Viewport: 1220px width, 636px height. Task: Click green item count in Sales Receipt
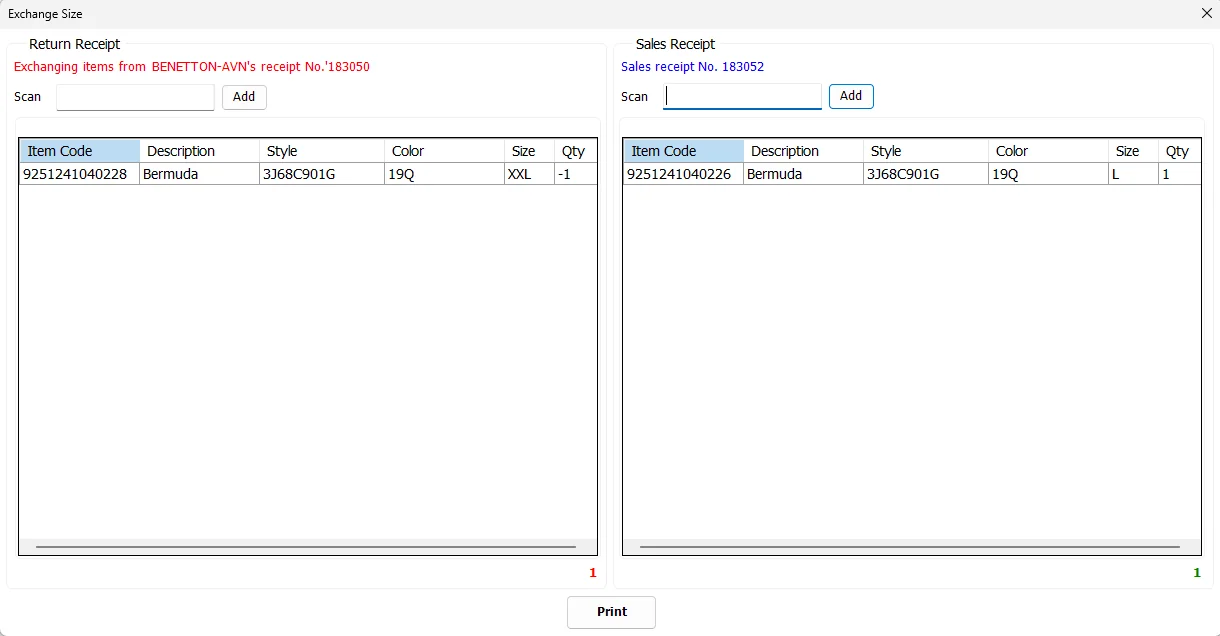[1196, 573]
